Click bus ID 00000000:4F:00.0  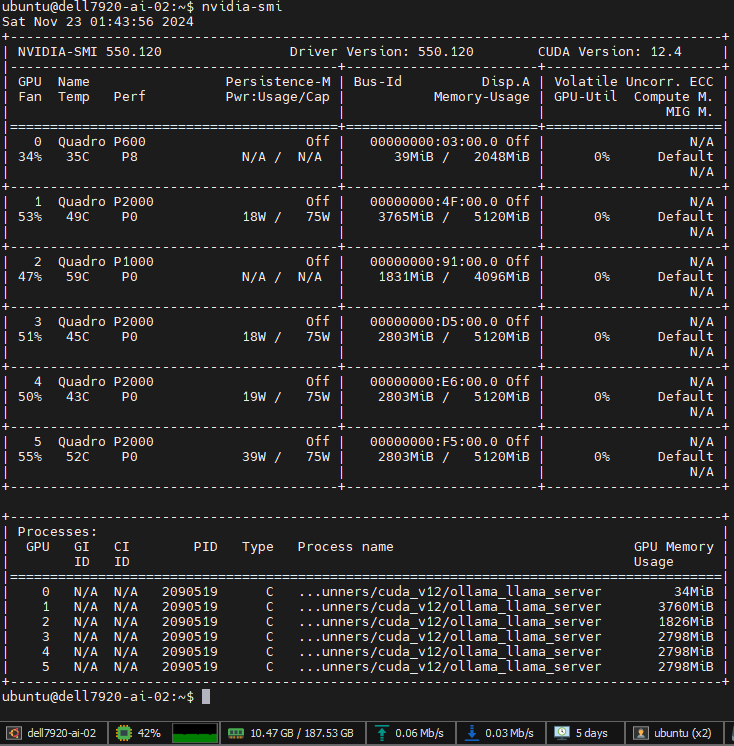434,202
